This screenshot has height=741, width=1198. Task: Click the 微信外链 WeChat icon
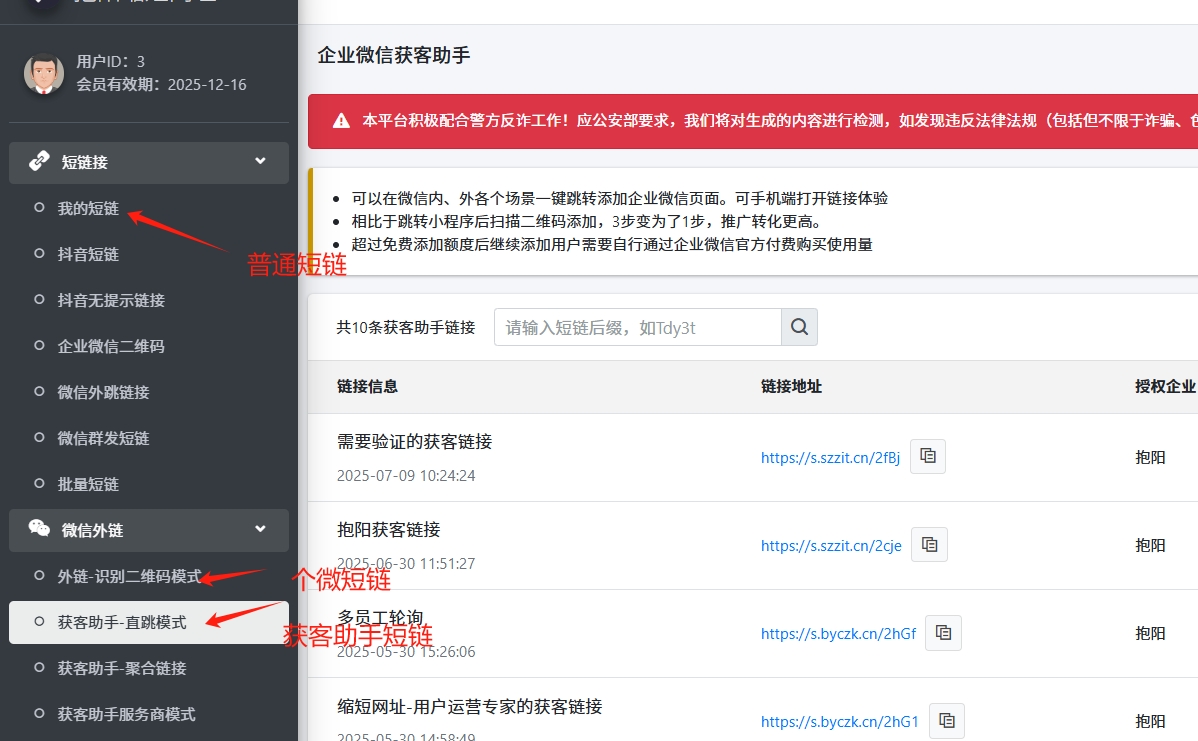[40, 530]
